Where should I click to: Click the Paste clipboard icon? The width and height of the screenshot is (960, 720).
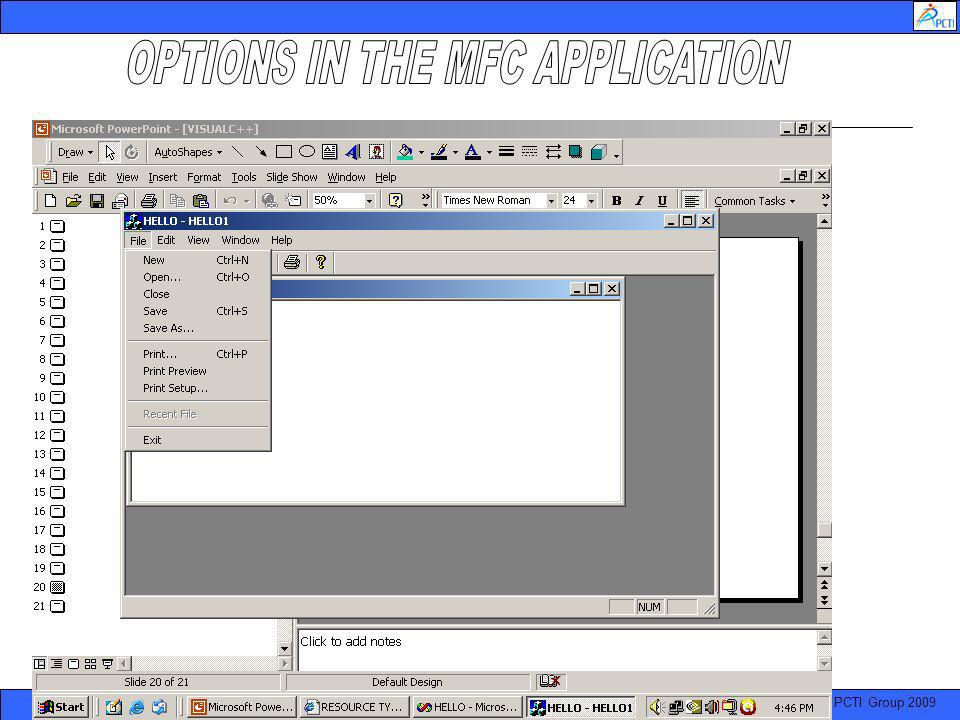[x=201, y=200]
